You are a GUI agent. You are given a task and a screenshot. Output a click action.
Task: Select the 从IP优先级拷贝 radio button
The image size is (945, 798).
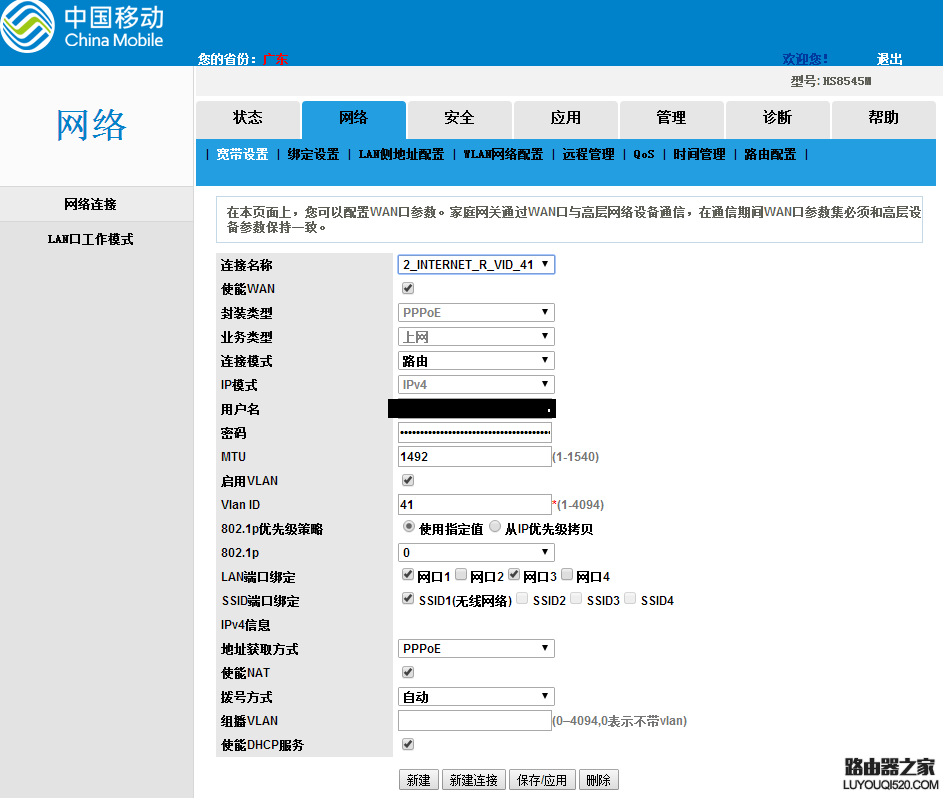point(494,527)
